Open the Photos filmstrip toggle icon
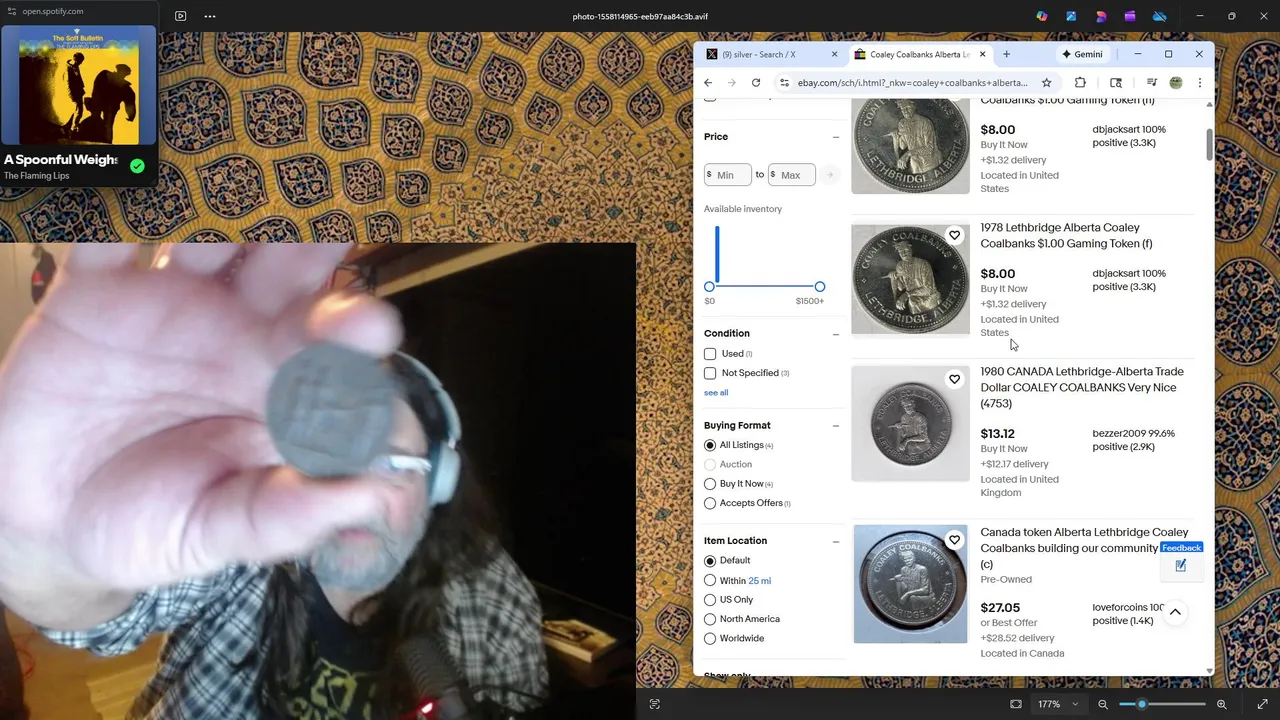The height and width of the screenshot is (720, 1280). coord(180,16)
